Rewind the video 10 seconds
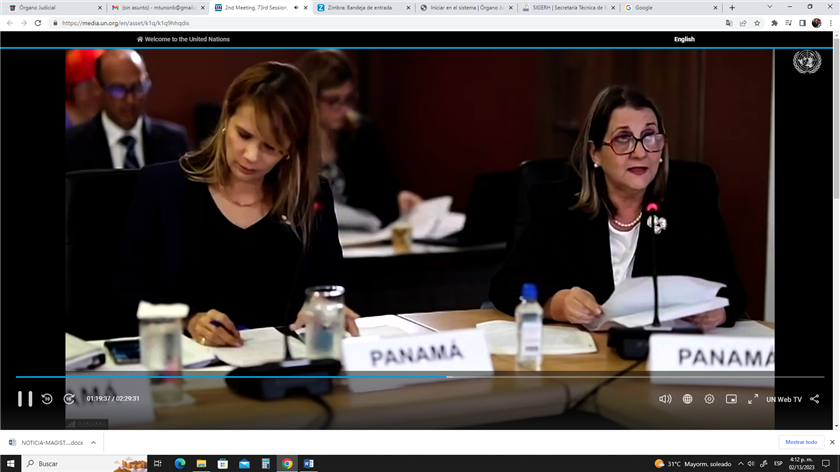840x472 pixels. click(x=47, y=399)
